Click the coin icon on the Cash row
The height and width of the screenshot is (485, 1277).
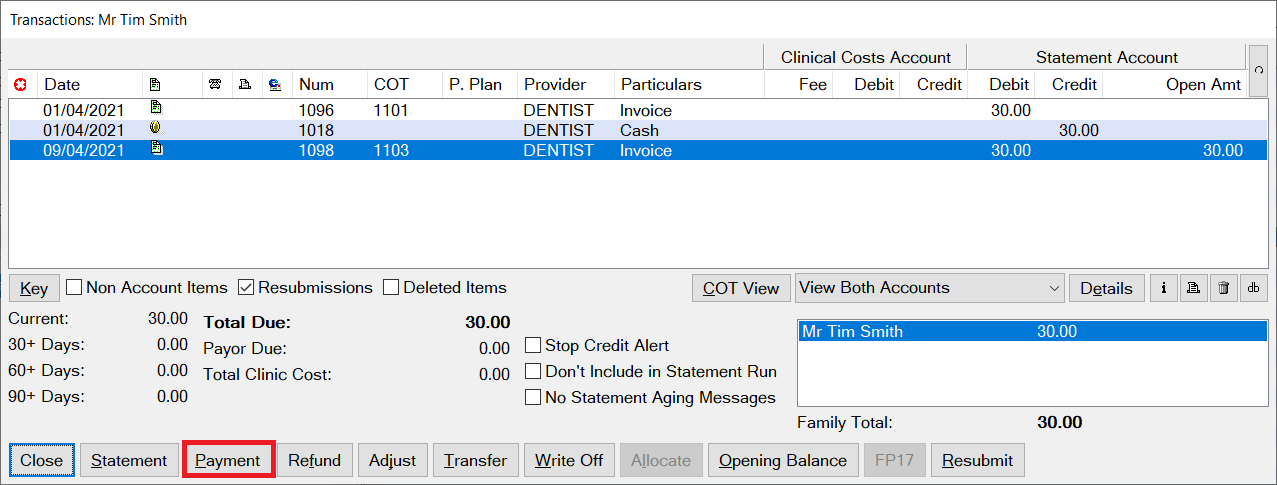(x=156, y=129)
